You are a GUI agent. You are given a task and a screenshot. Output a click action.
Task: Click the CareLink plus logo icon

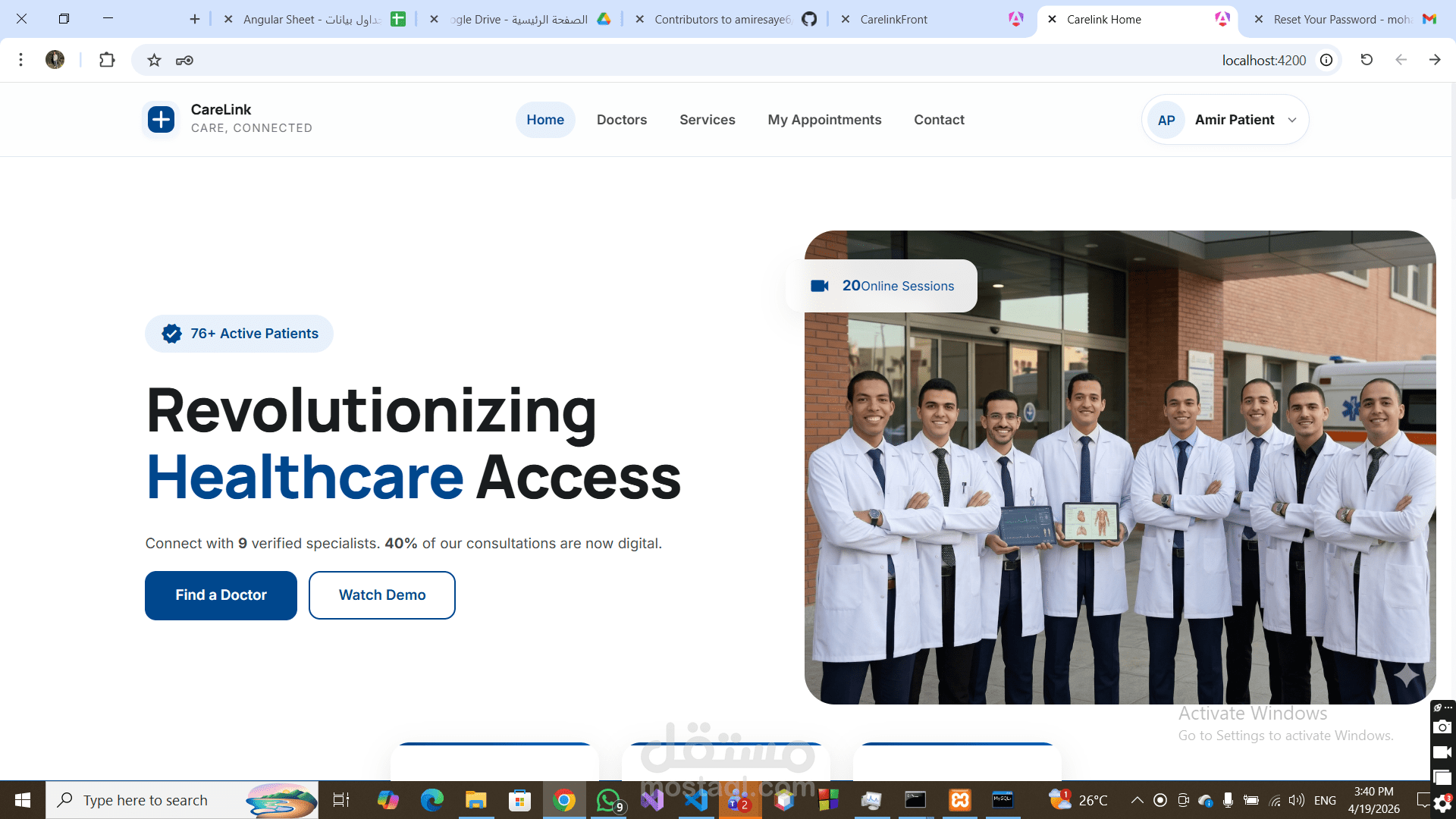click(161, 119)
